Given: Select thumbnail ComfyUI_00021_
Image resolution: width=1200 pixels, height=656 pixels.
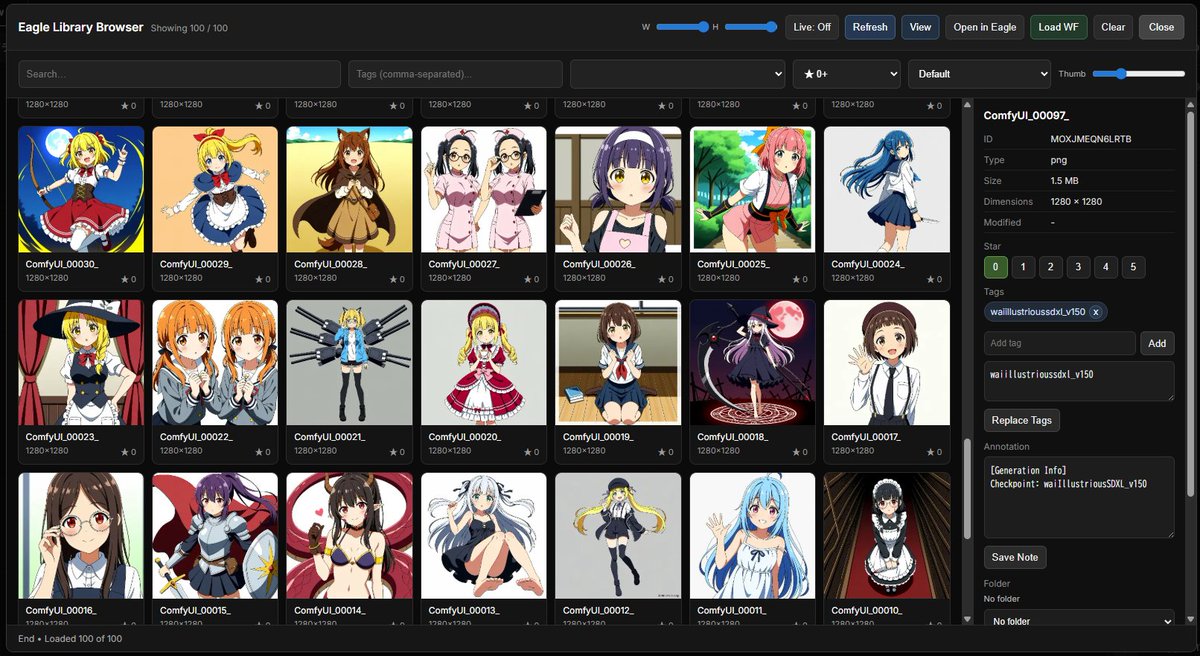Looking at the screenshot, I should coord(349,363).
